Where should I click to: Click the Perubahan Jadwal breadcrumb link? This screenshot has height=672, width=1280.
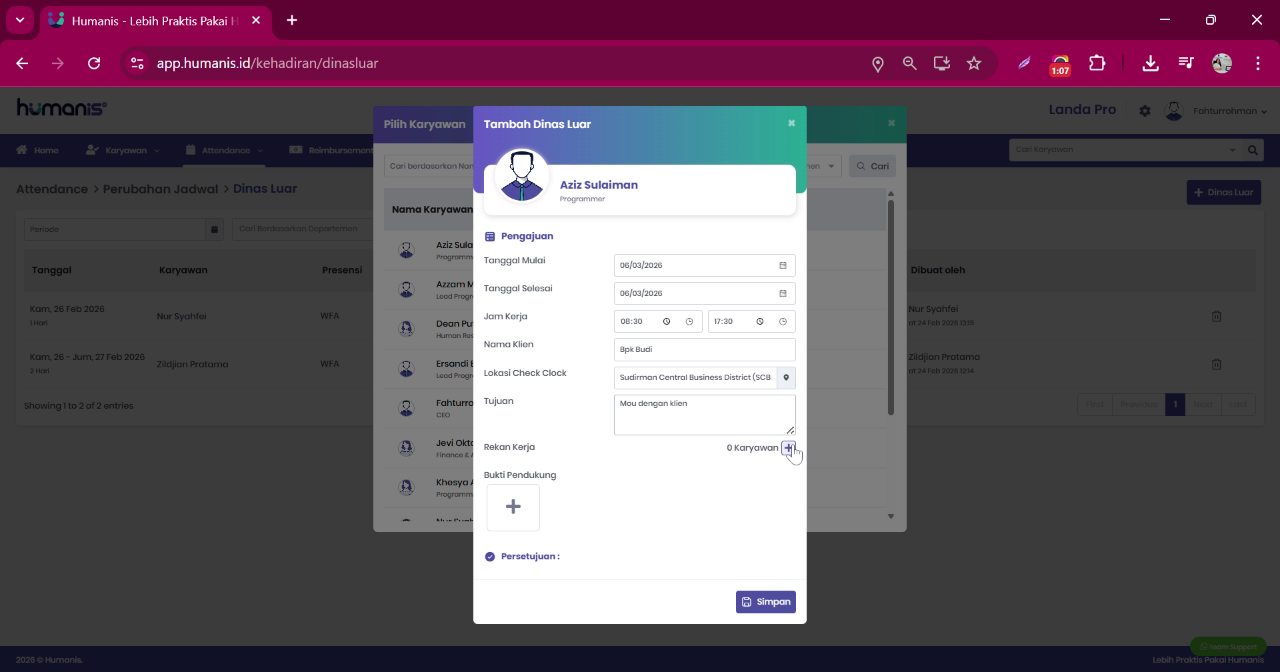161,189
